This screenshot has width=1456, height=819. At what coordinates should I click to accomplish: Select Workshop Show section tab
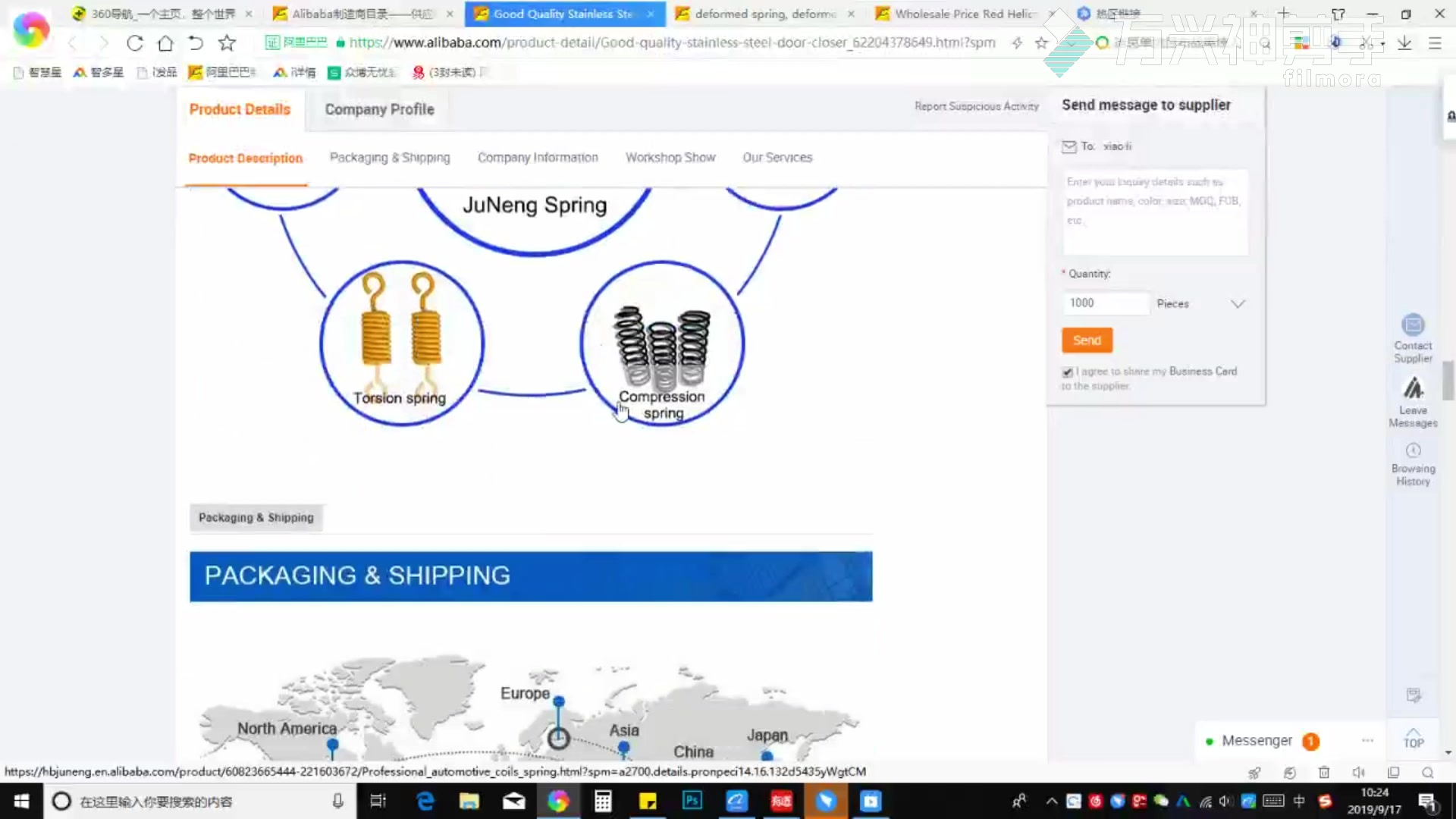[670, 158]
